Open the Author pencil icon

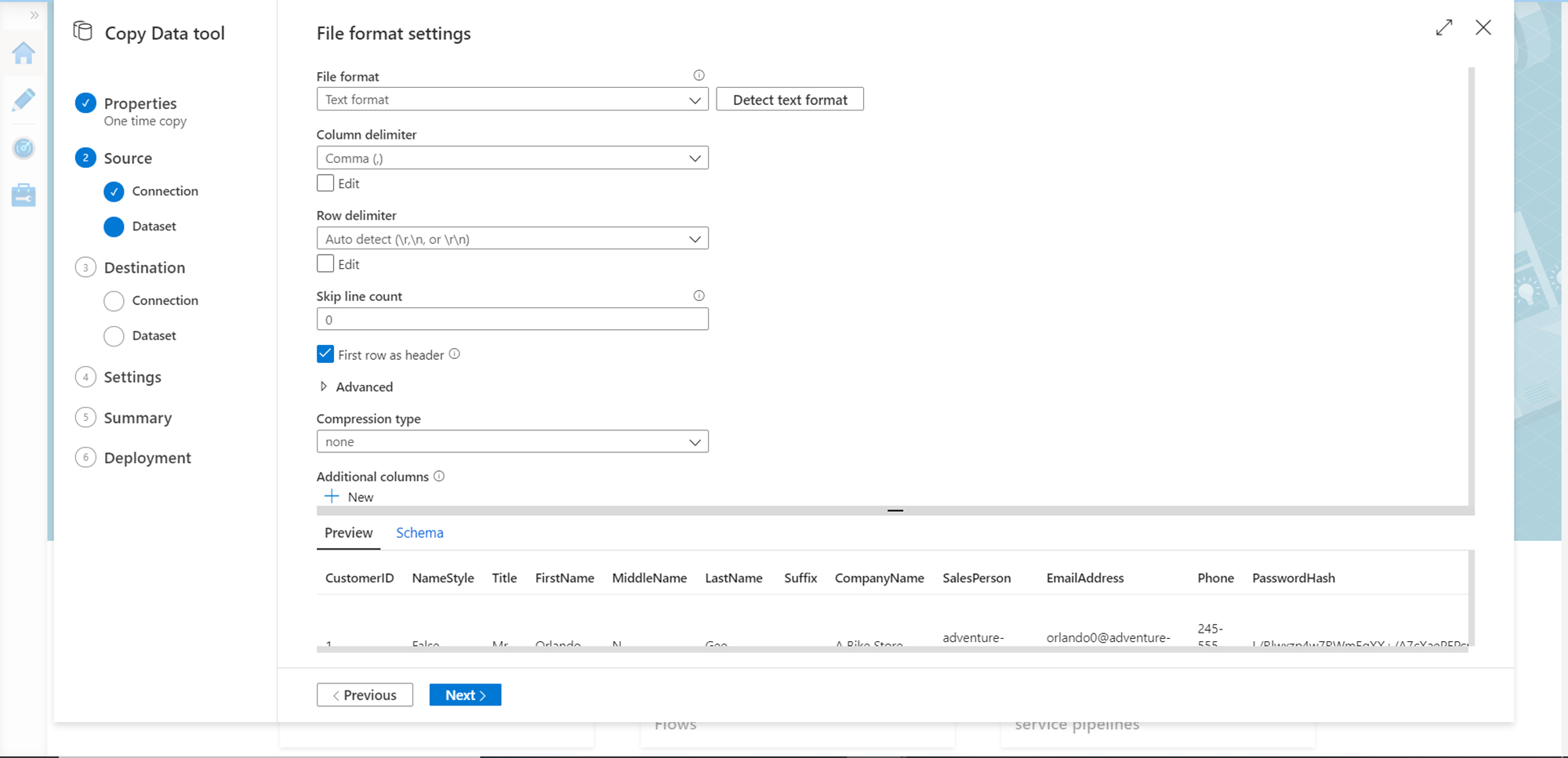(24, 100)
